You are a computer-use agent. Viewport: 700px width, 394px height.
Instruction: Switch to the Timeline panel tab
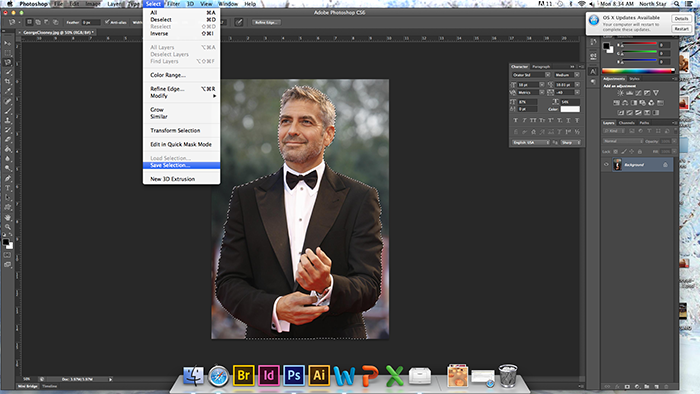click(50, 386)
